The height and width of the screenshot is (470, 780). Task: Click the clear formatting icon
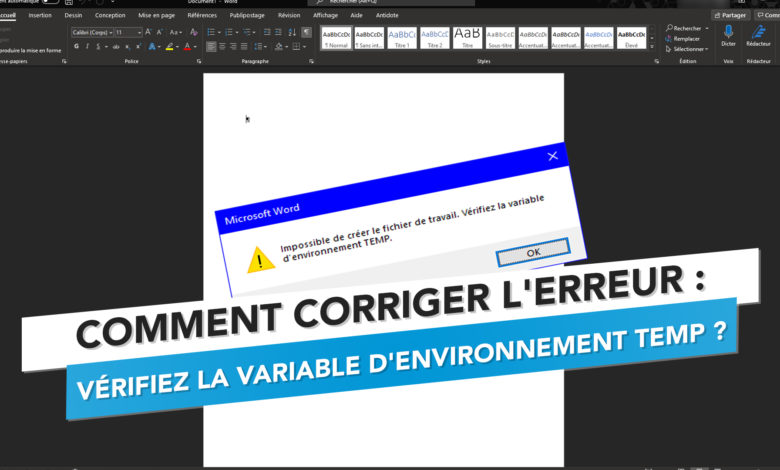tap(192, 32)
